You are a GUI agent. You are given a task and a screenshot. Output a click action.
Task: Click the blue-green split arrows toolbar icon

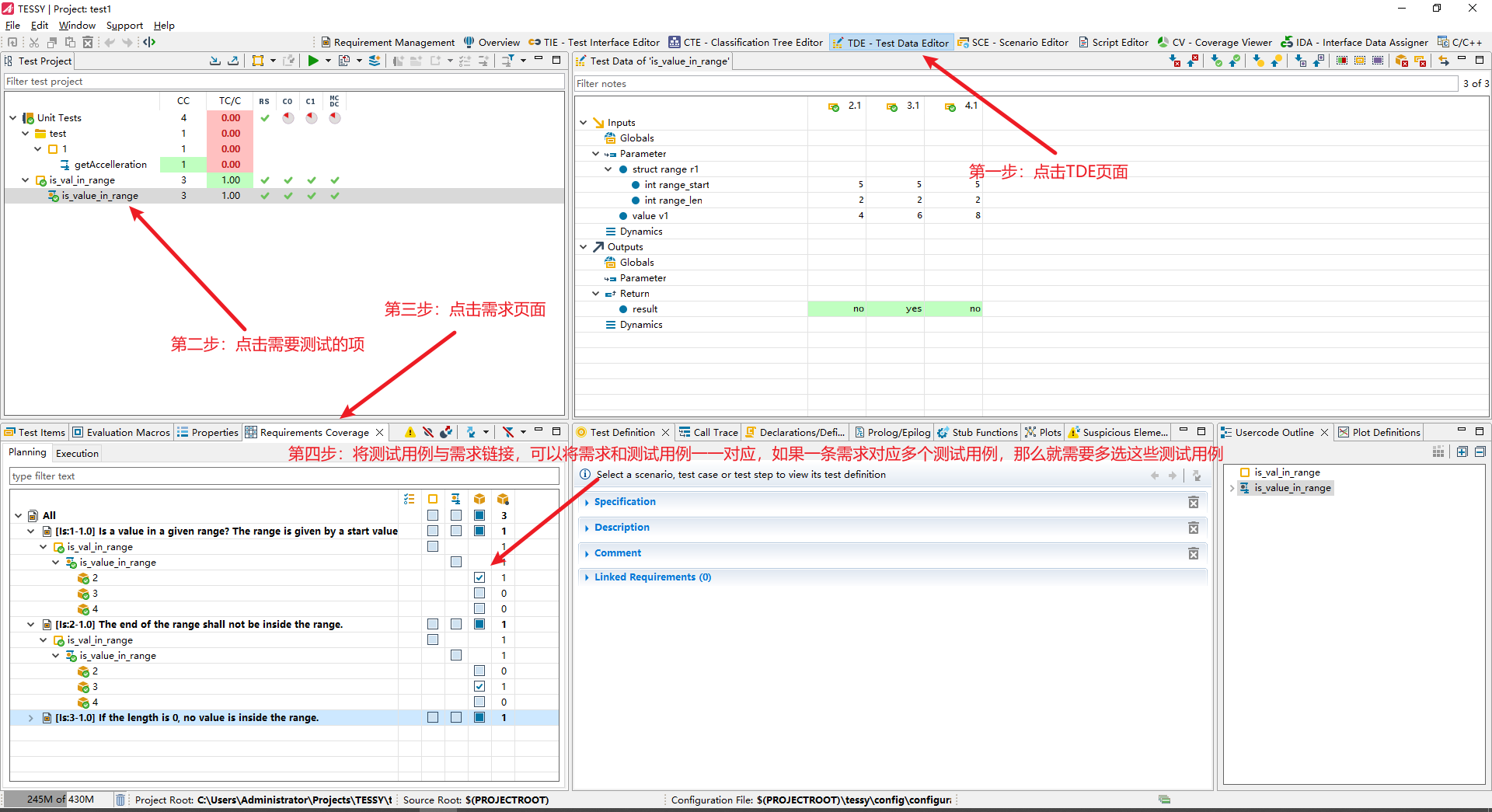[x=149, y=42]
